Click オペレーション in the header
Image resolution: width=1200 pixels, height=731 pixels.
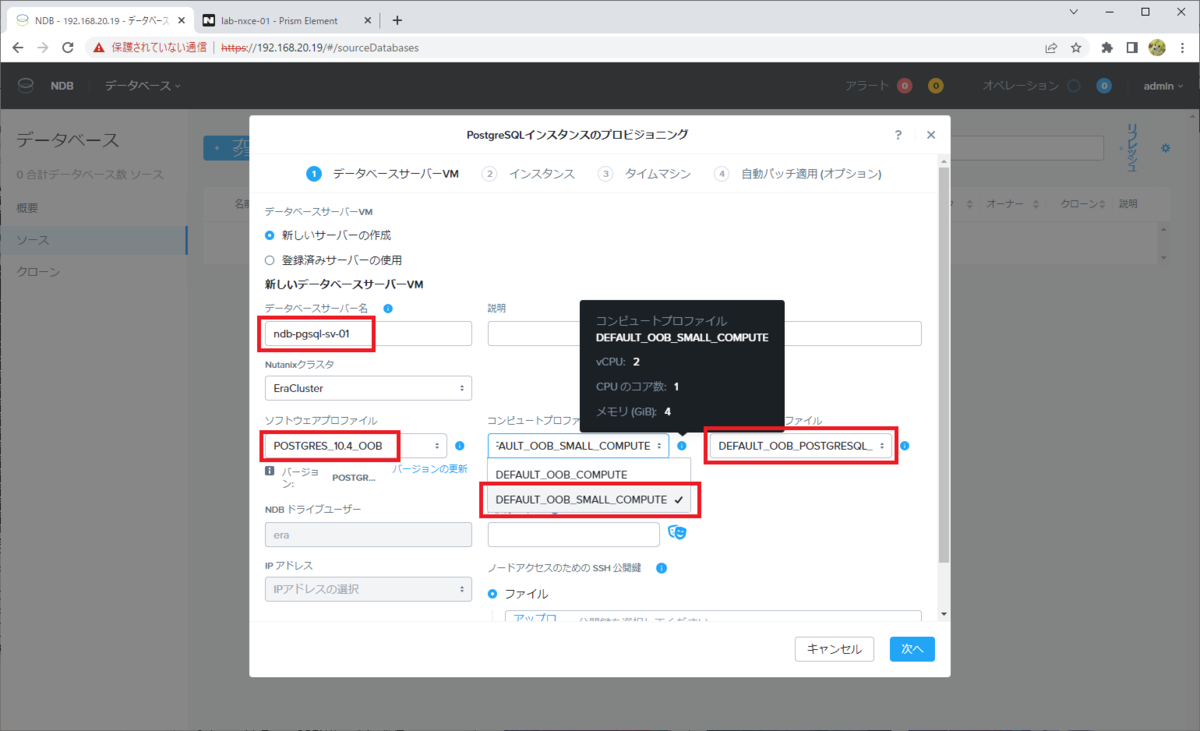[x=1021, y=86]
